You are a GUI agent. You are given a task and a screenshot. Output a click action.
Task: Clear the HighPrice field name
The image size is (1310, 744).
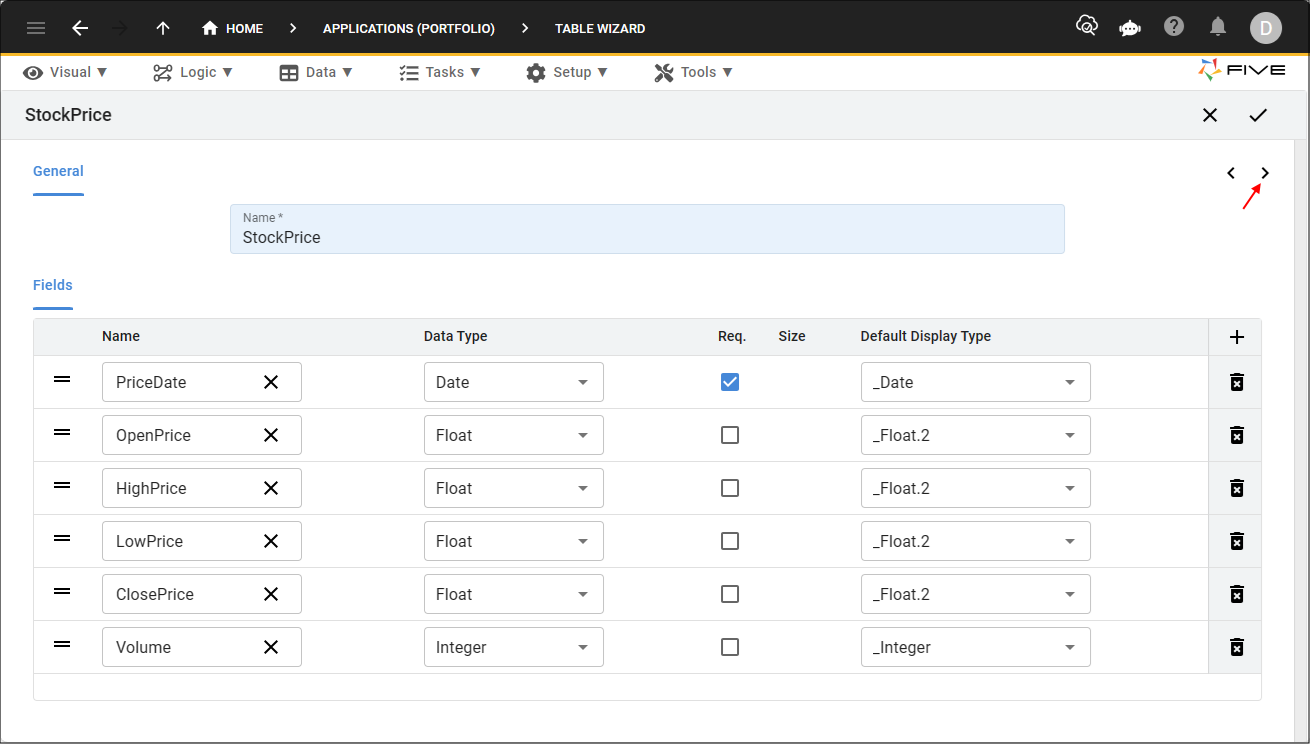271,488
